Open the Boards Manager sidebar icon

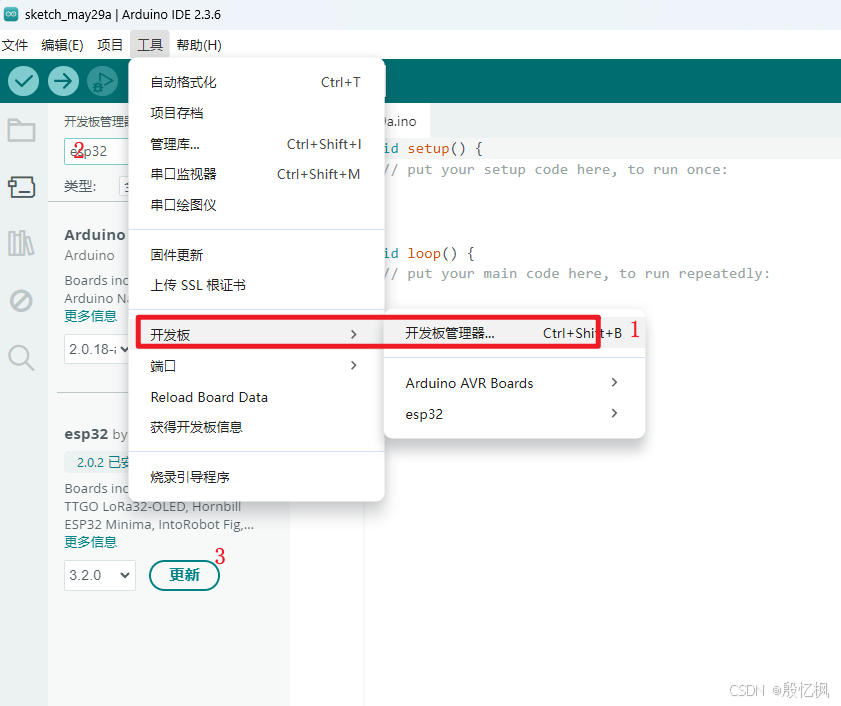tap(22, 186)
